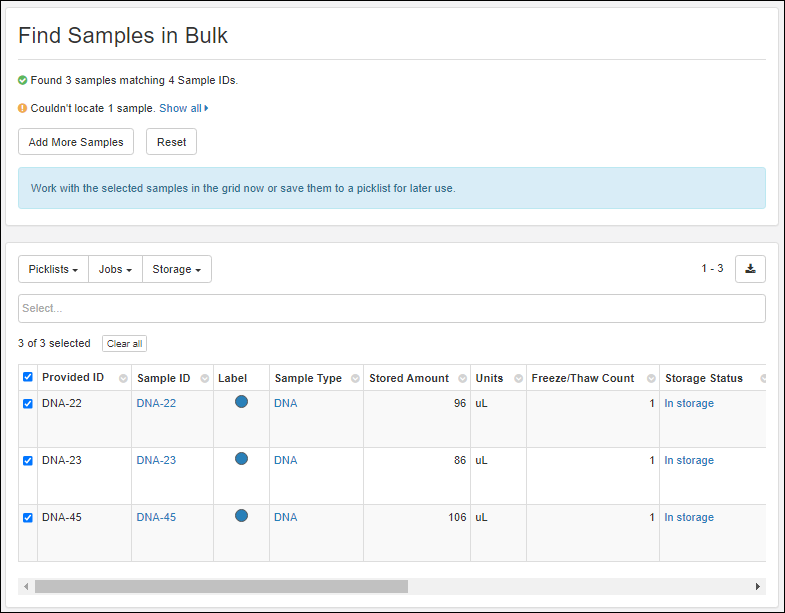The width and height of the screenshot is (785, 613).
Task: Uncheck the DNA-22 row checkbox
Action: 28,404
